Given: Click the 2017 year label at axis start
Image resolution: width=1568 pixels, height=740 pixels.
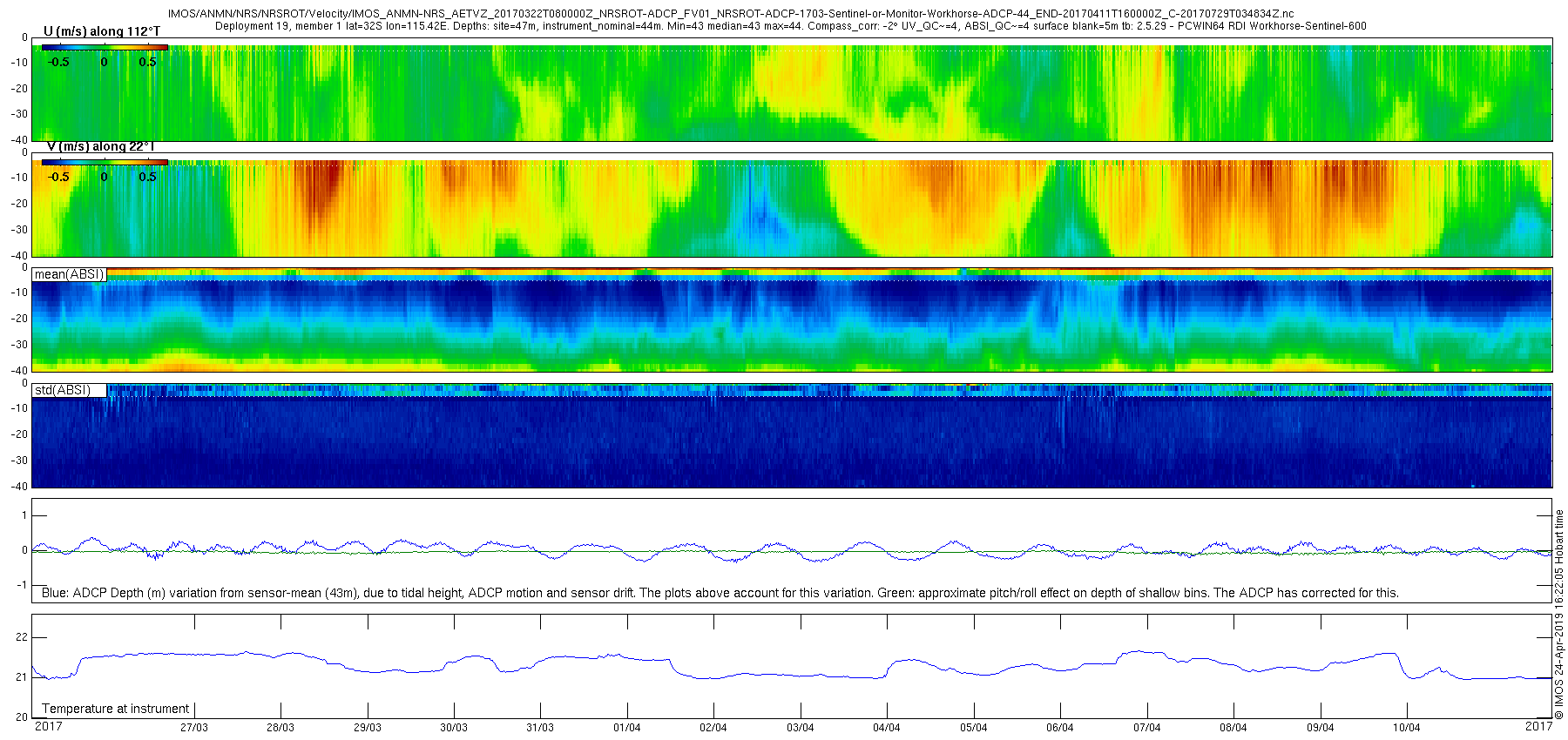Looking at the screenshot, I should 48,726.
